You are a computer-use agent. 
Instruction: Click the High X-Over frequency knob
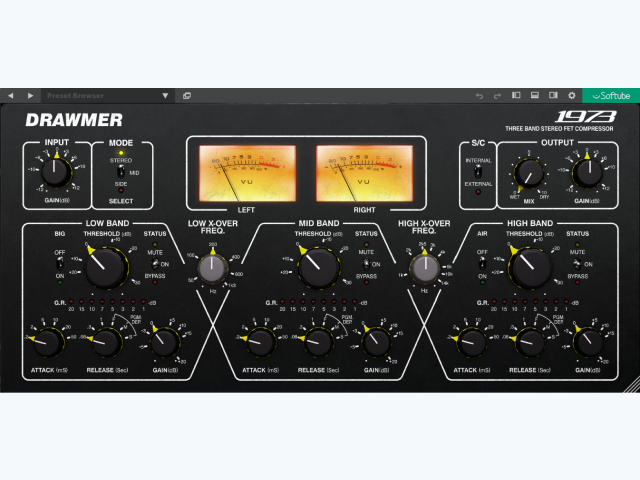click(424, 269)
